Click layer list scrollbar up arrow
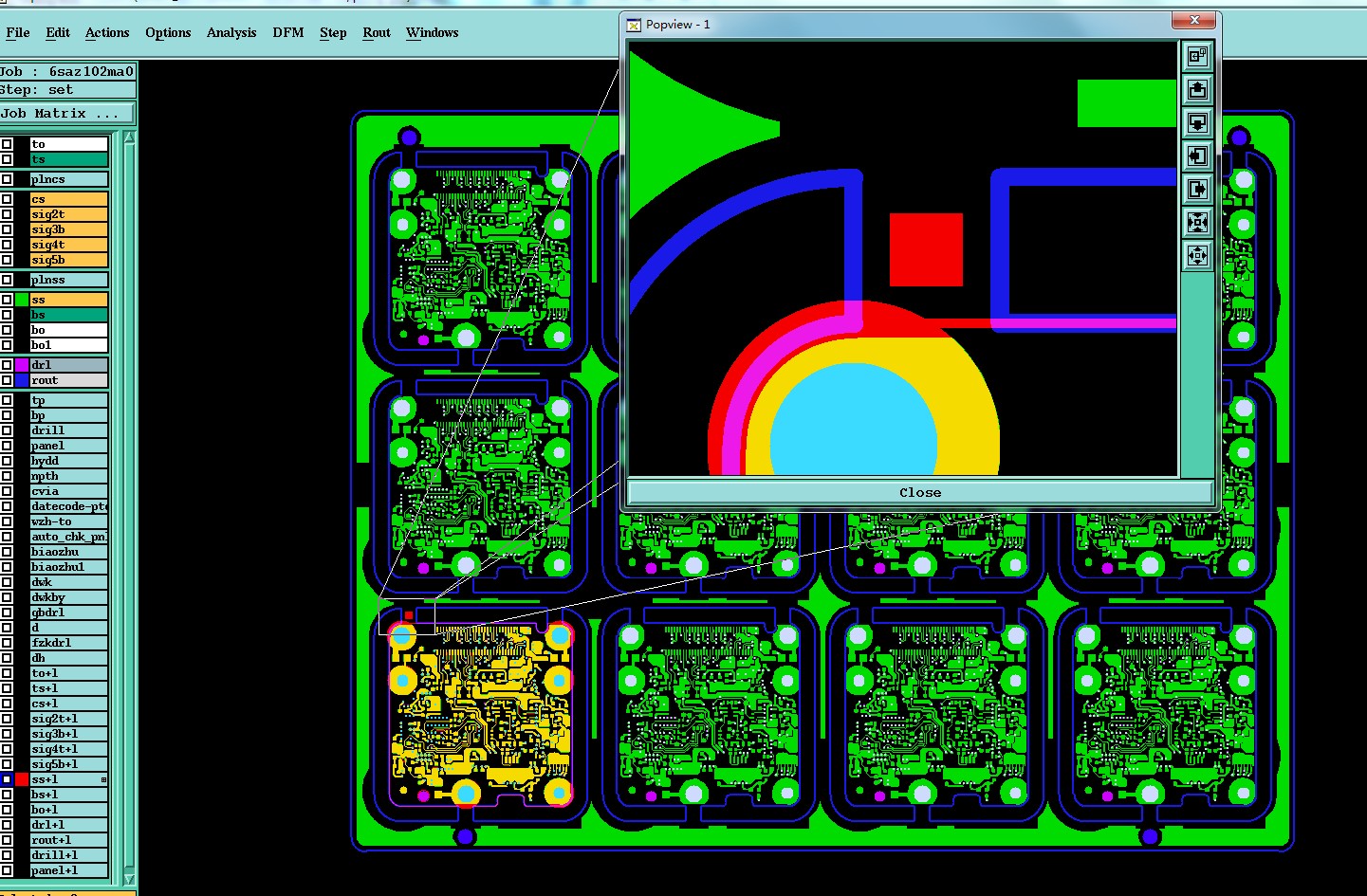 pyautogui.click(x=129, y=138)
